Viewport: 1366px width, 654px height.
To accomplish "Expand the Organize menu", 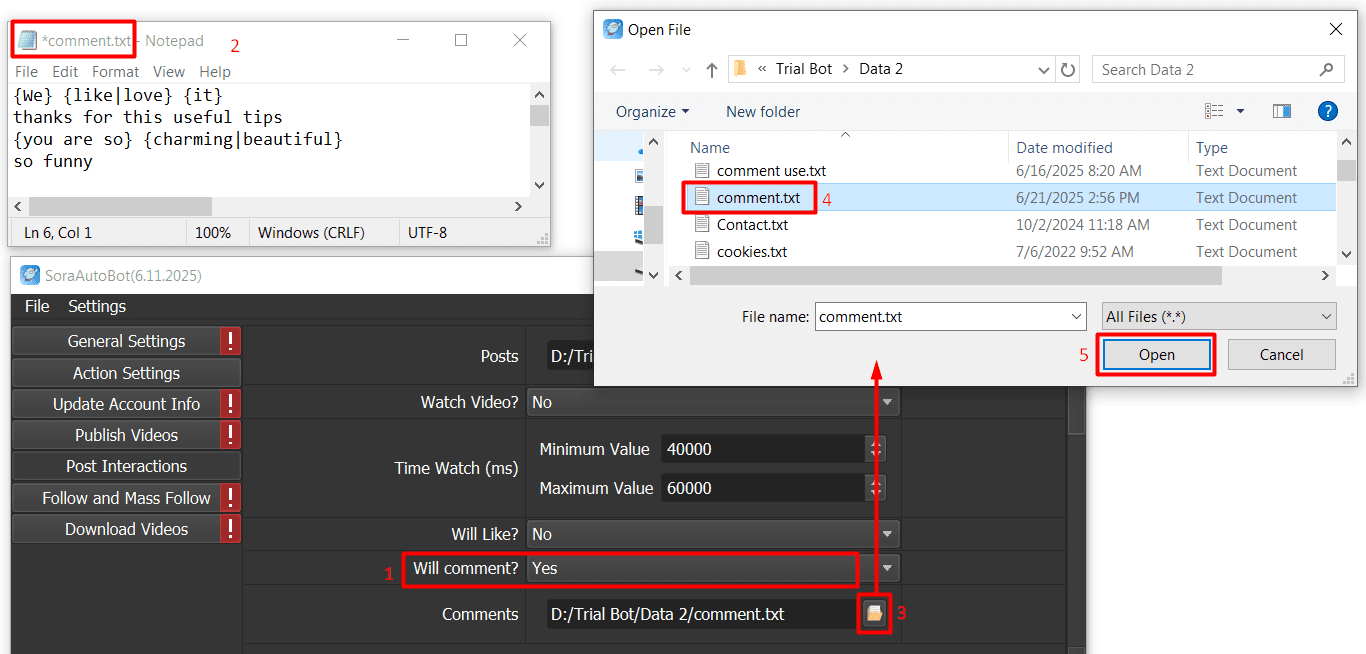I will 652,112.
